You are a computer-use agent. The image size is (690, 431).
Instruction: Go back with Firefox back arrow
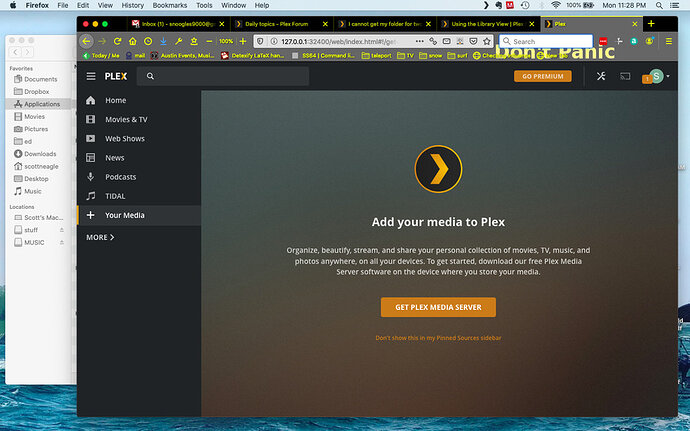86,41
